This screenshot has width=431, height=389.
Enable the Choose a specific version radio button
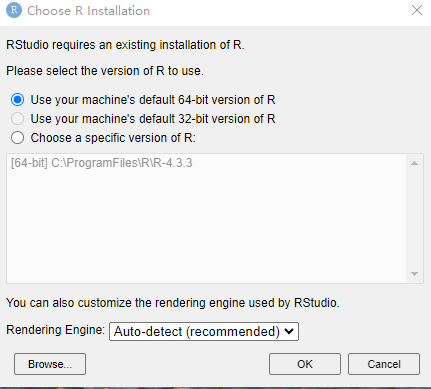(x=17, y=138)
